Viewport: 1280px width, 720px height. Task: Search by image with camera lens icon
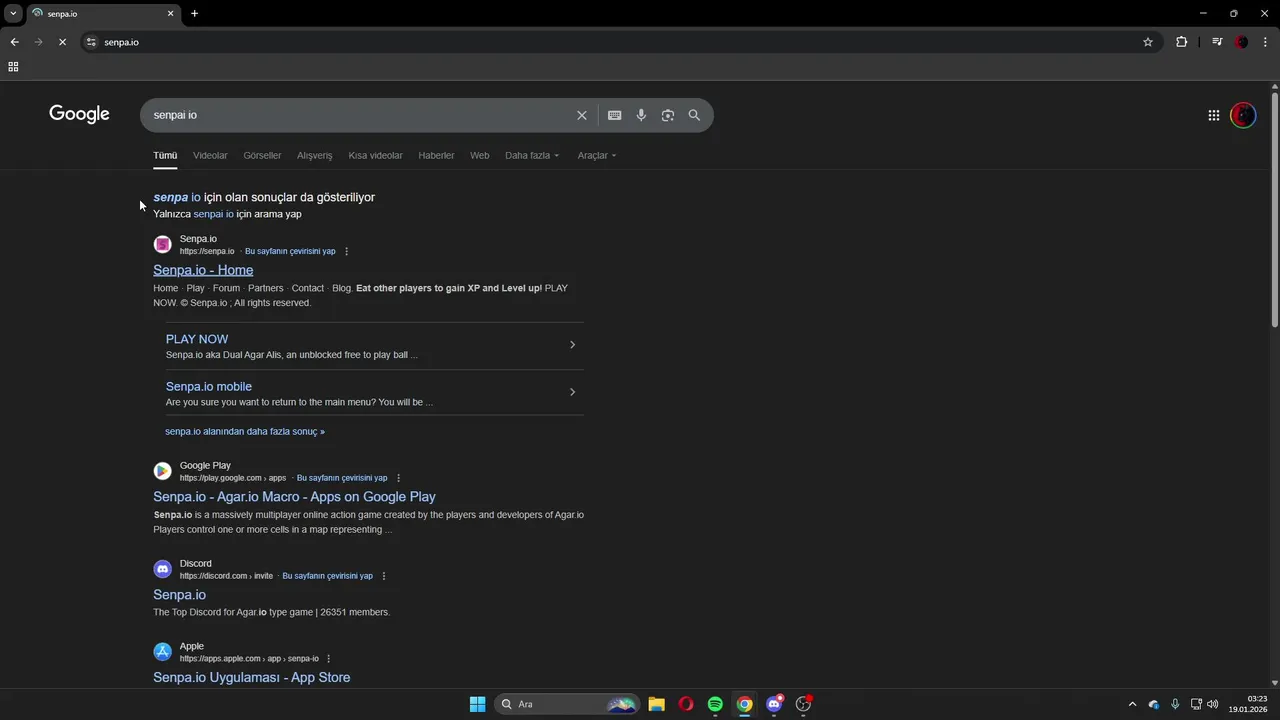pyautogui.click(x=667, y=115)
